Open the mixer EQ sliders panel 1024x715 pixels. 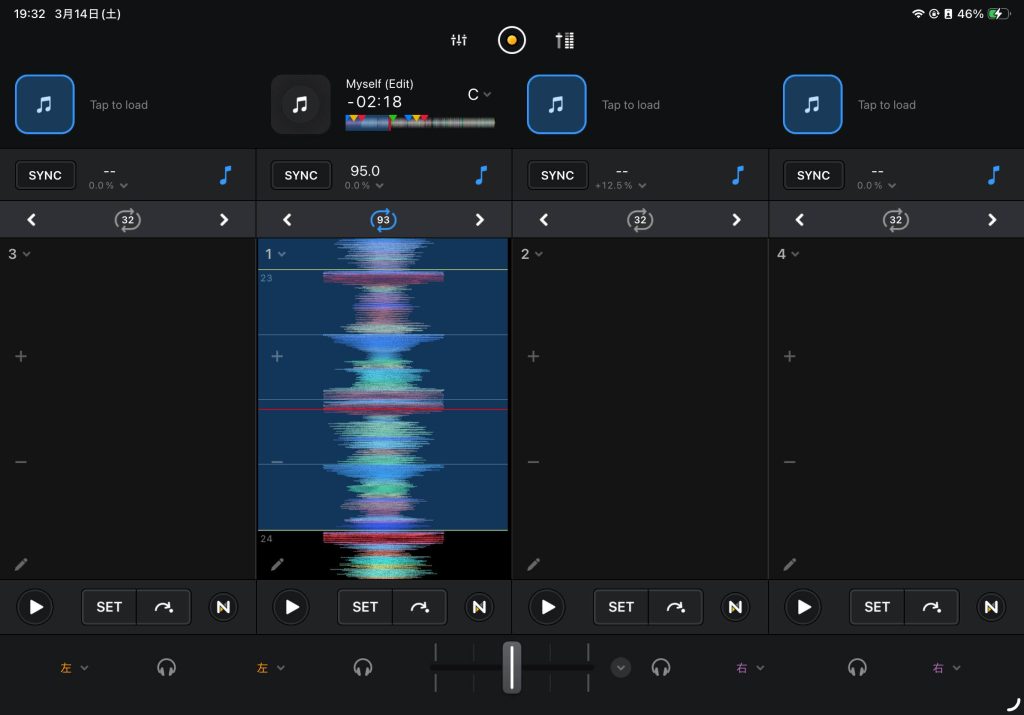(x=459, y=40)
